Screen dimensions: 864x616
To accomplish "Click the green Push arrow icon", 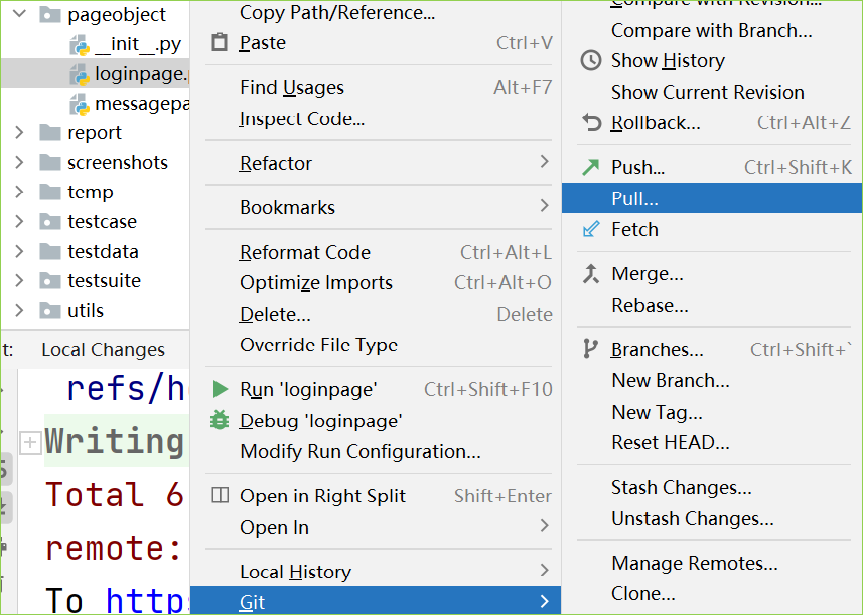I will (591, 167).
